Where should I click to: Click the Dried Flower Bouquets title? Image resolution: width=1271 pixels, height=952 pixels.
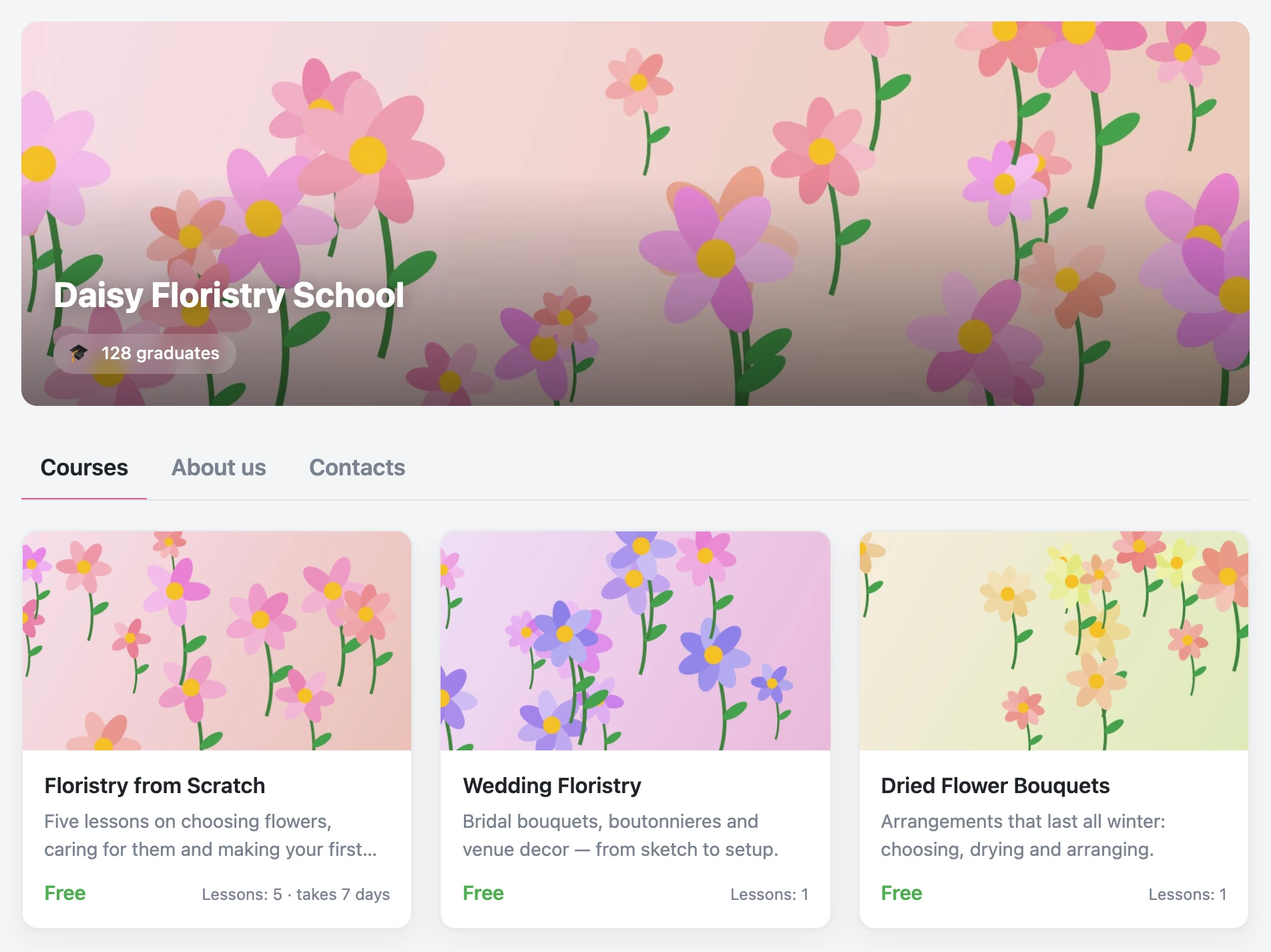[x=995, y=786]
